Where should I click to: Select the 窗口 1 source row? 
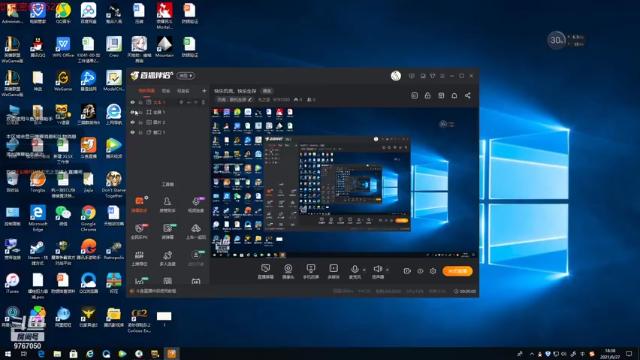(x=168, y=133)
